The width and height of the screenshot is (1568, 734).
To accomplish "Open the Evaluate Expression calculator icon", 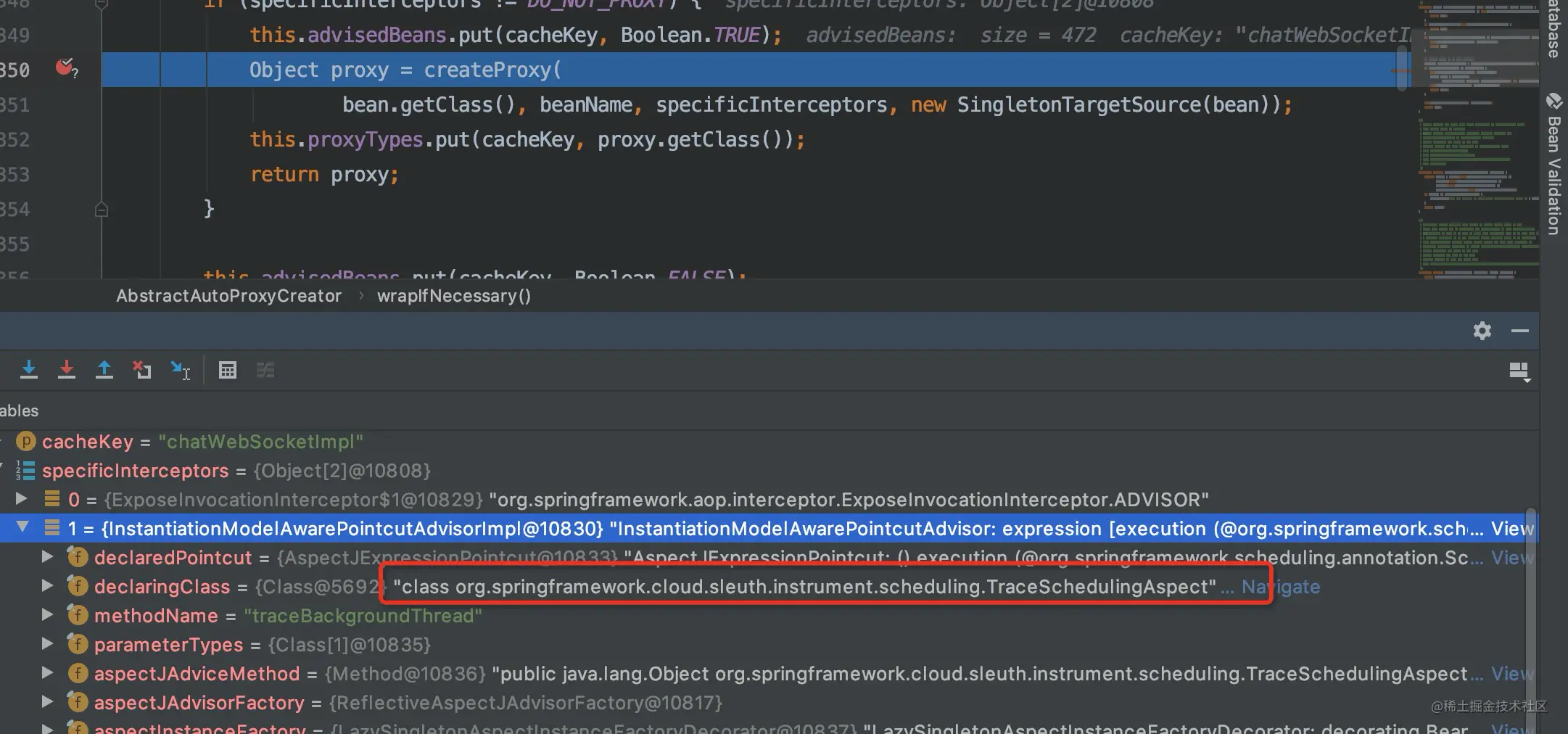I will (228, 370).
